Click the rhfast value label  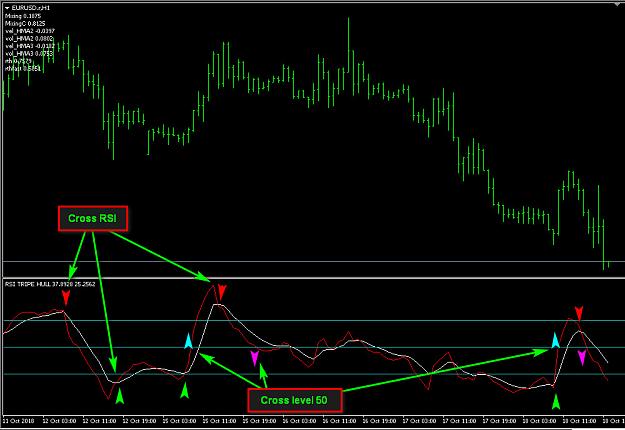(x=23, y=69)
